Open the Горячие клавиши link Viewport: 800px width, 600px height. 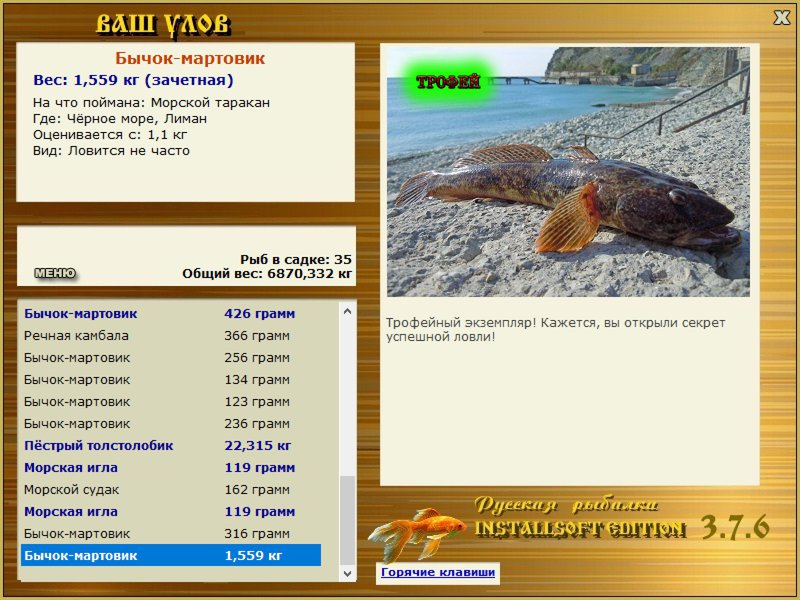pyautogui.click(x=438, y=572)
